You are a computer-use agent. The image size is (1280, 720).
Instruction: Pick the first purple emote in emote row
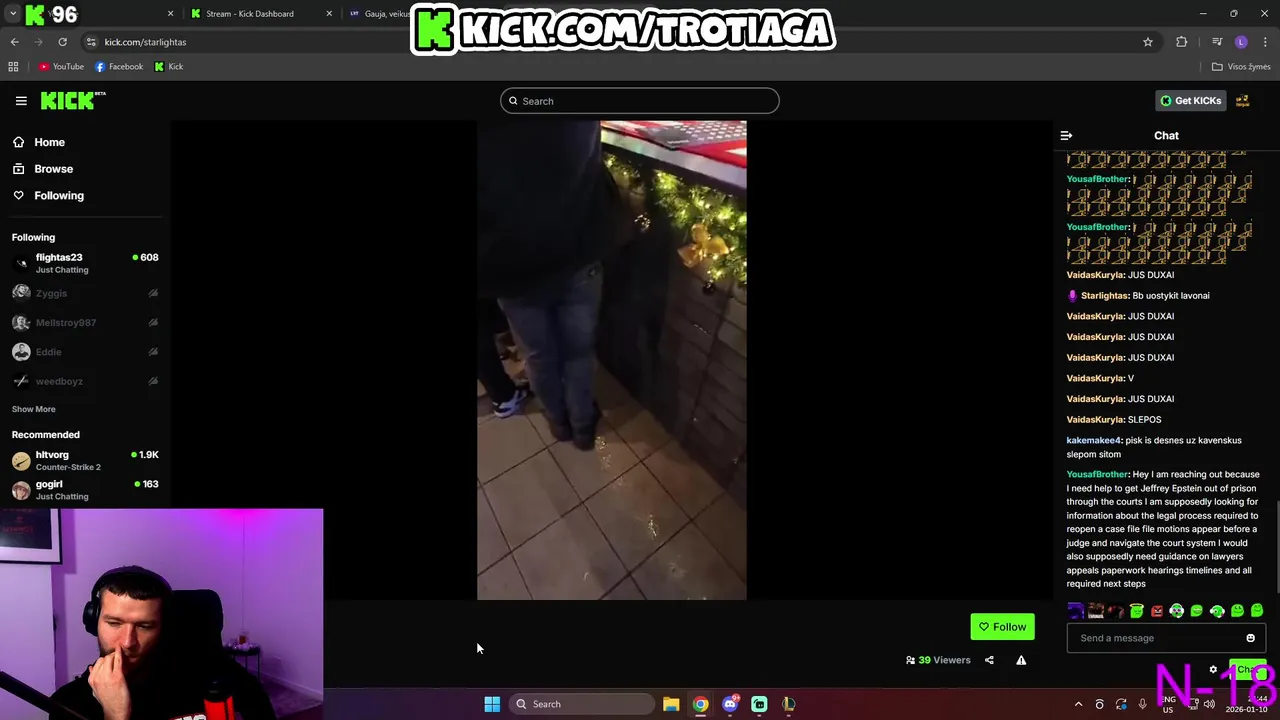click(1076, 611)
